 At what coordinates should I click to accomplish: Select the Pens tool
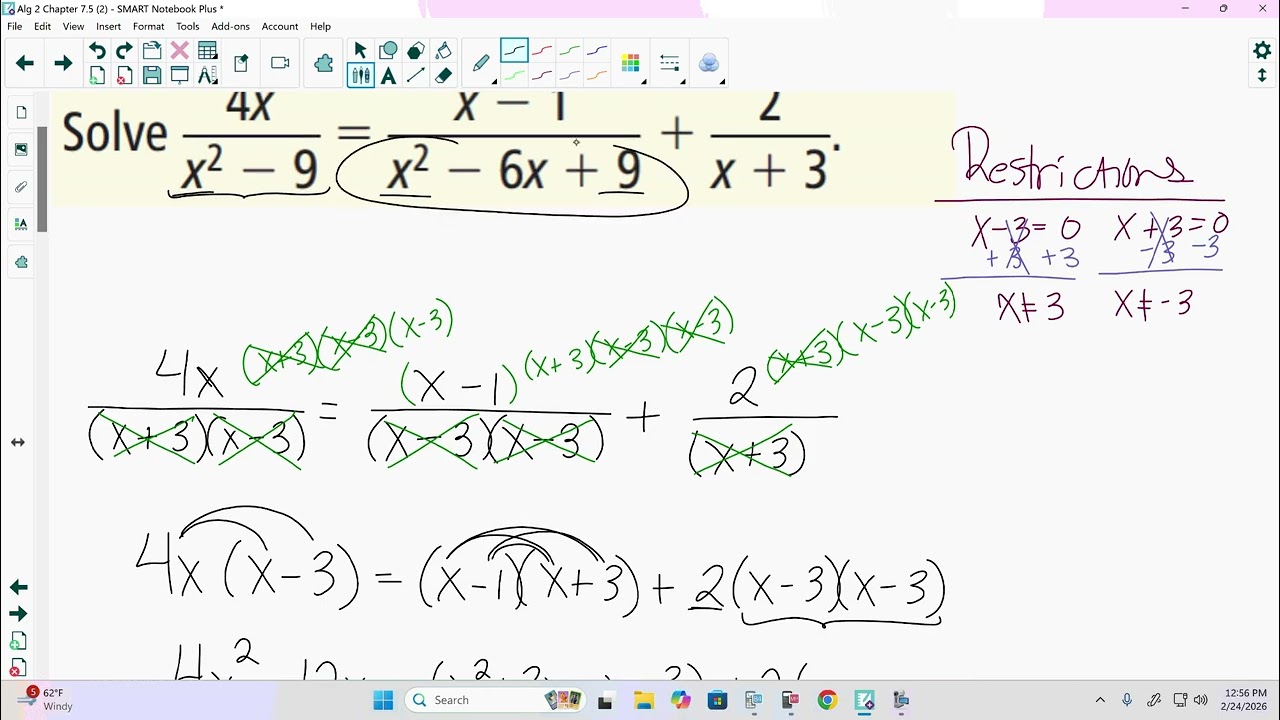(x=360, y=76)
